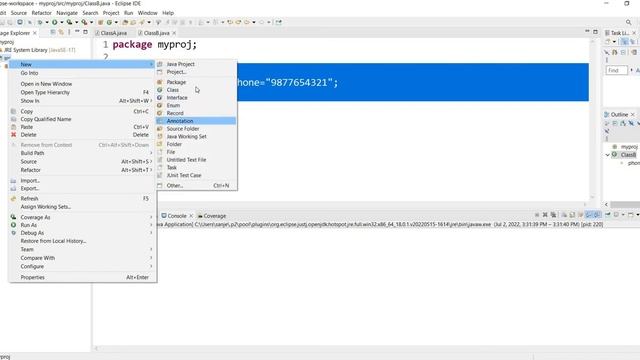The image size is (640, 360).
Task: Click the New Java Package toolbar icon
Action: 100,22
